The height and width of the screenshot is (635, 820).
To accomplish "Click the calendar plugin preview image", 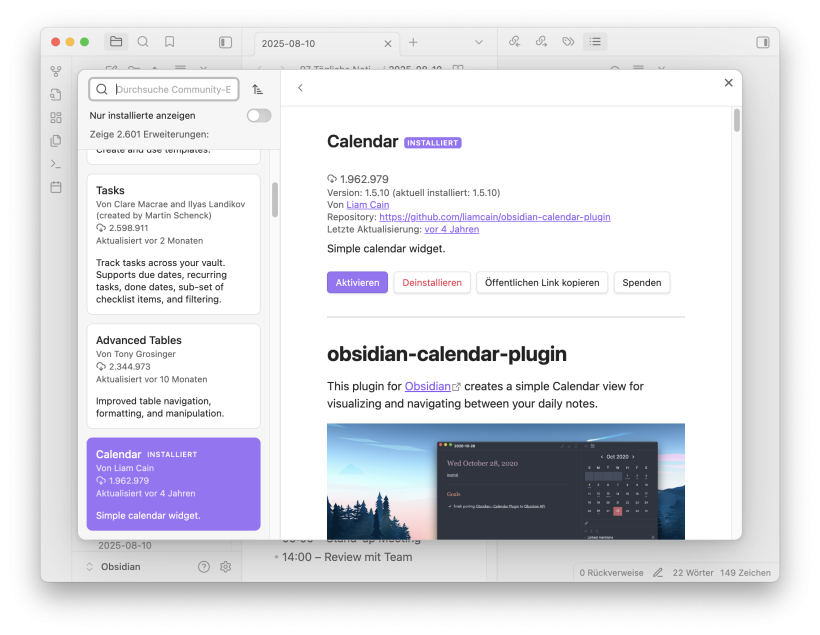I will pos(506,481).
